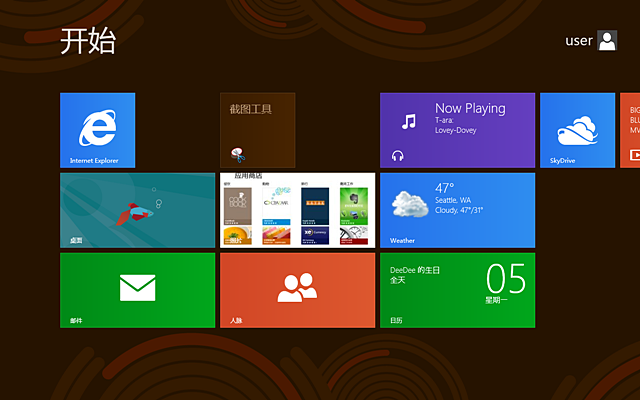
Task: Open the 桌面 desktop tile with fish
Action: (138, 210)
